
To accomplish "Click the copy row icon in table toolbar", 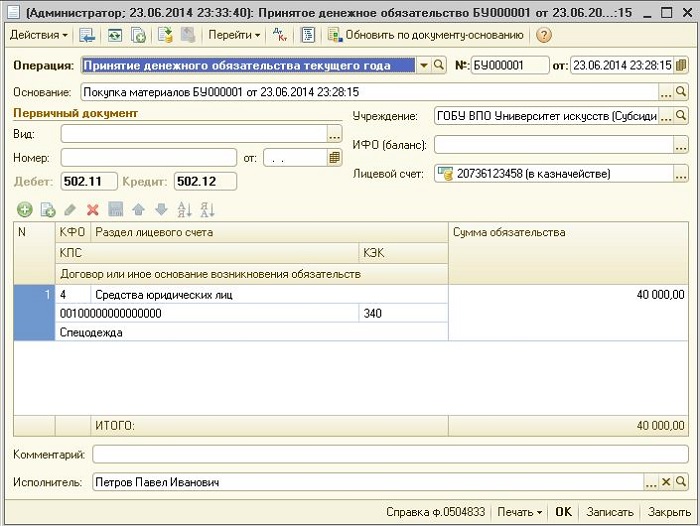I will click(47, 209).
